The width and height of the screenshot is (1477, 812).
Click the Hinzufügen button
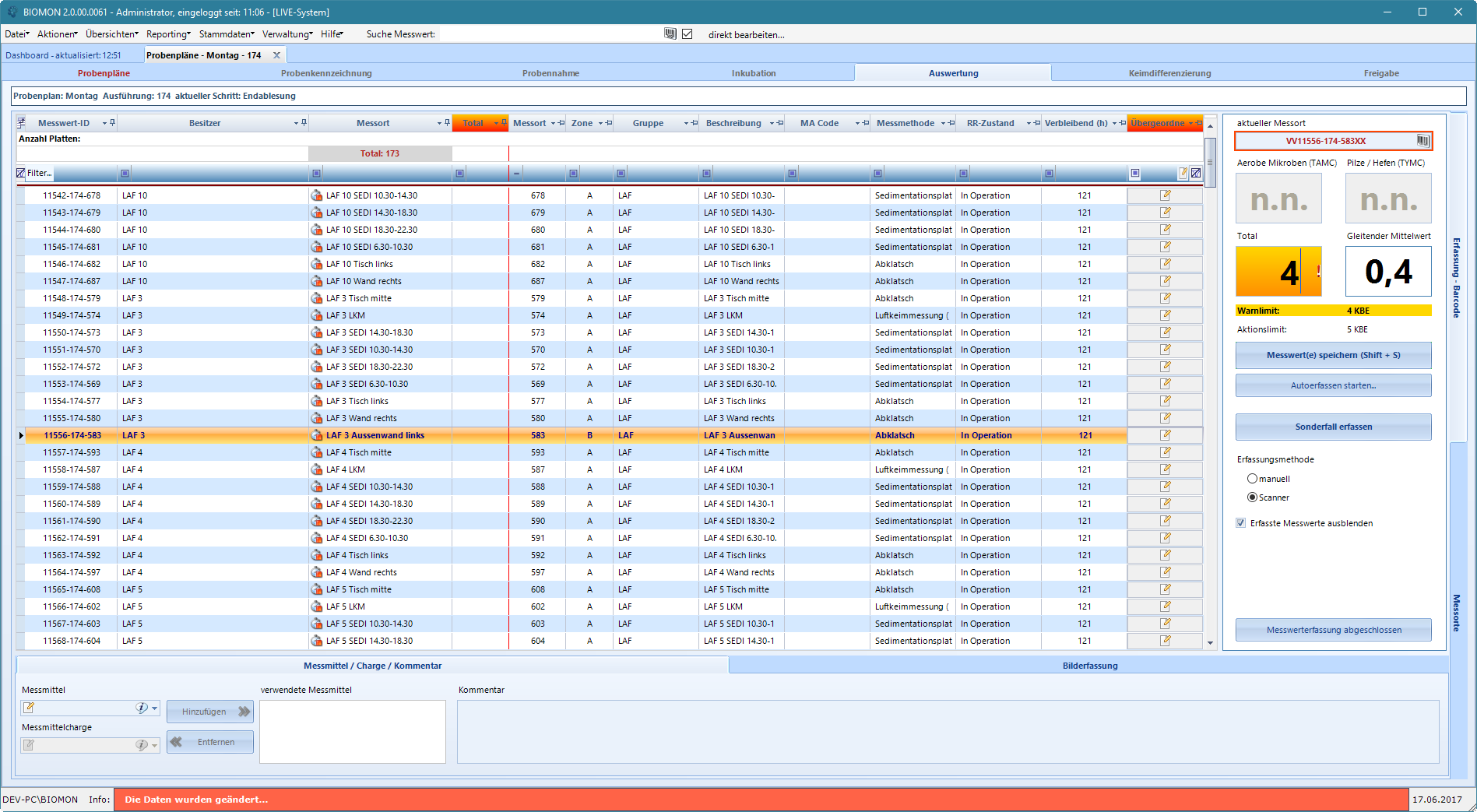[210, 712]
